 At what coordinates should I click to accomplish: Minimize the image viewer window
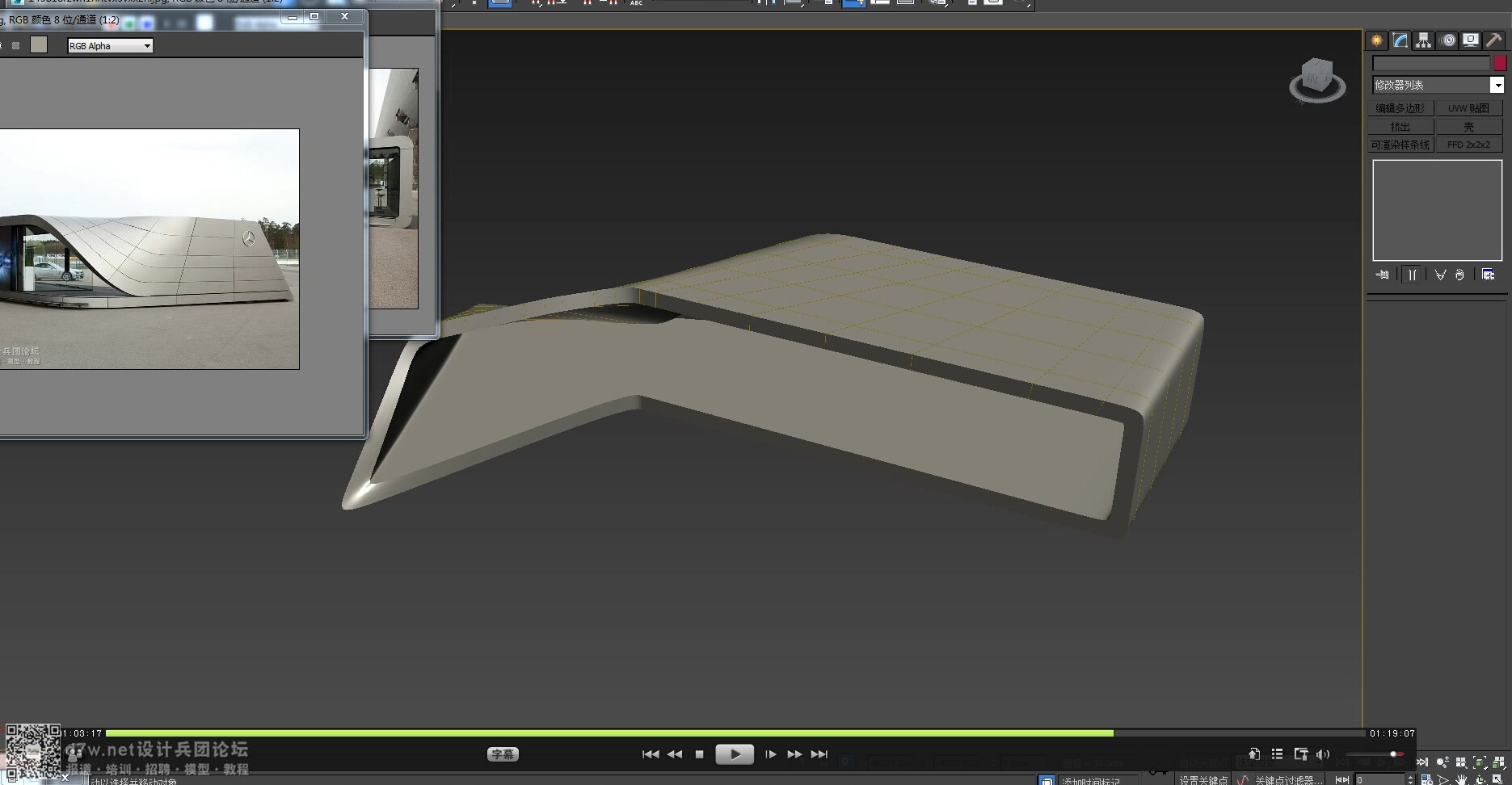point(292,16)
